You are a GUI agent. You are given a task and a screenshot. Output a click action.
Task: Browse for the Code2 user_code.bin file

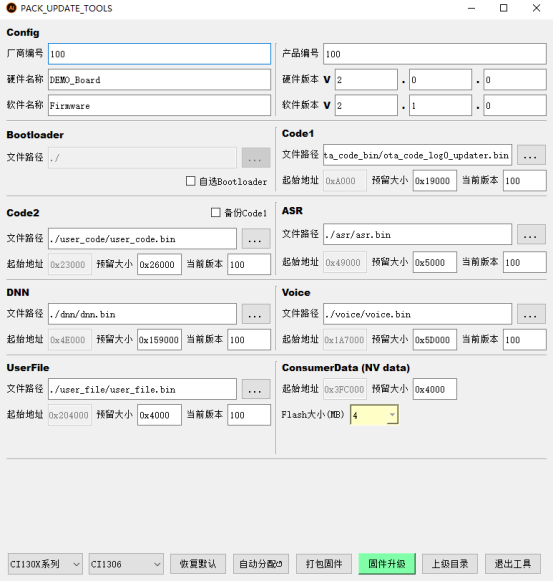coord(256,239)
